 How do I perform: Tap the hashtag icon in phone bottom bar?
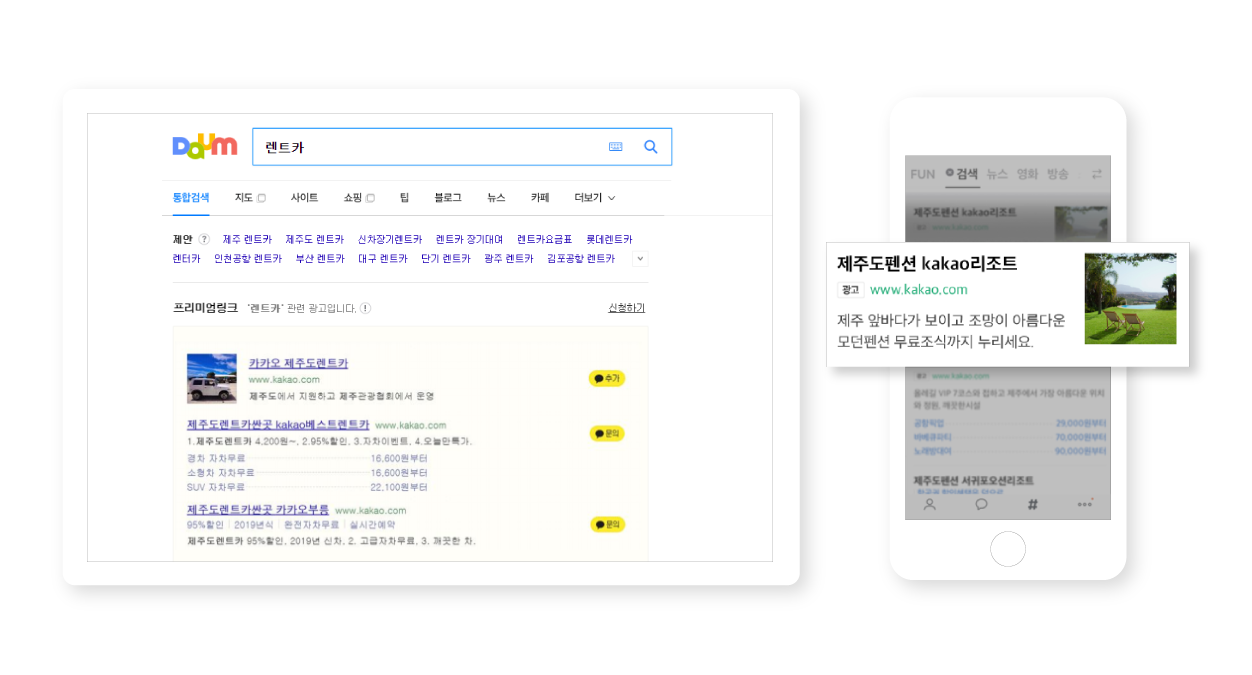pos(1033,504)
